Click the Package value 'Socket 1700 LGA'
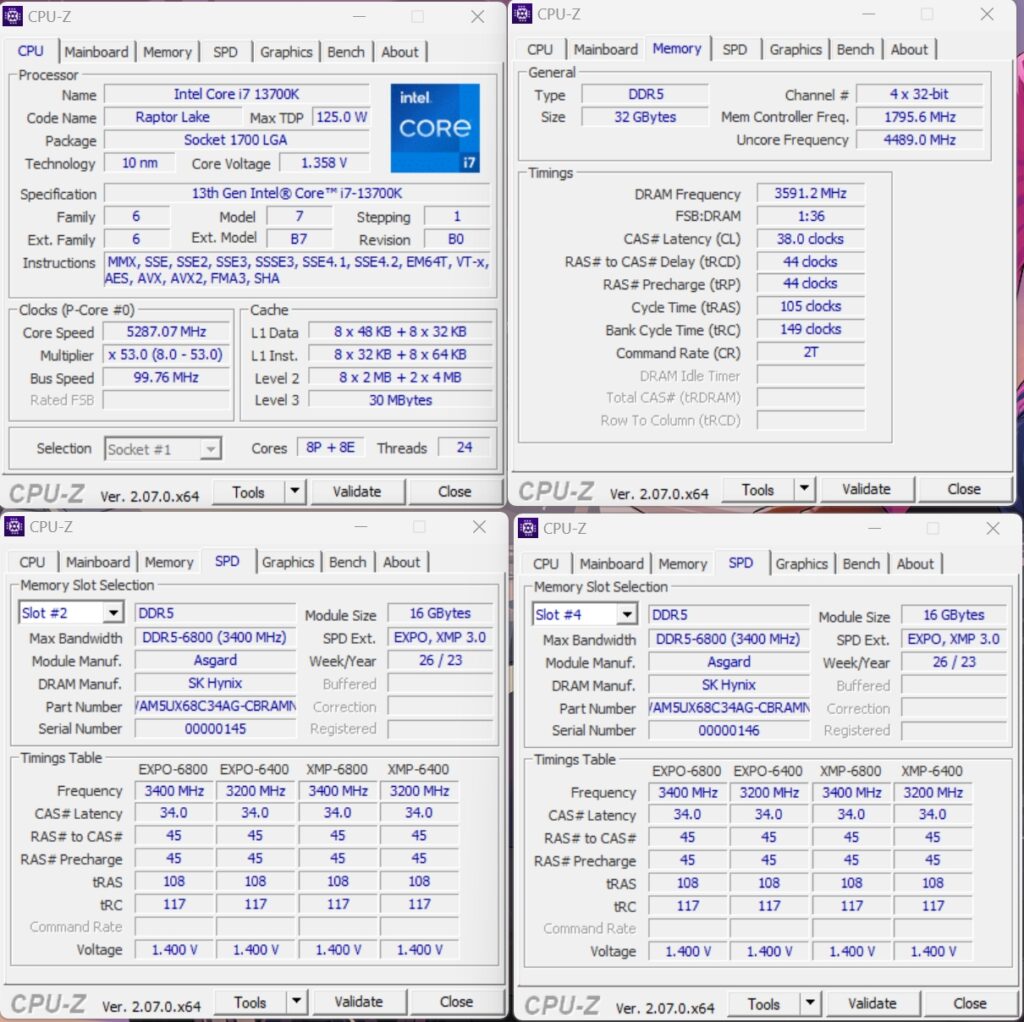Image resolution: width=1024 pixels, height=1022 pixels. point(236,140)
